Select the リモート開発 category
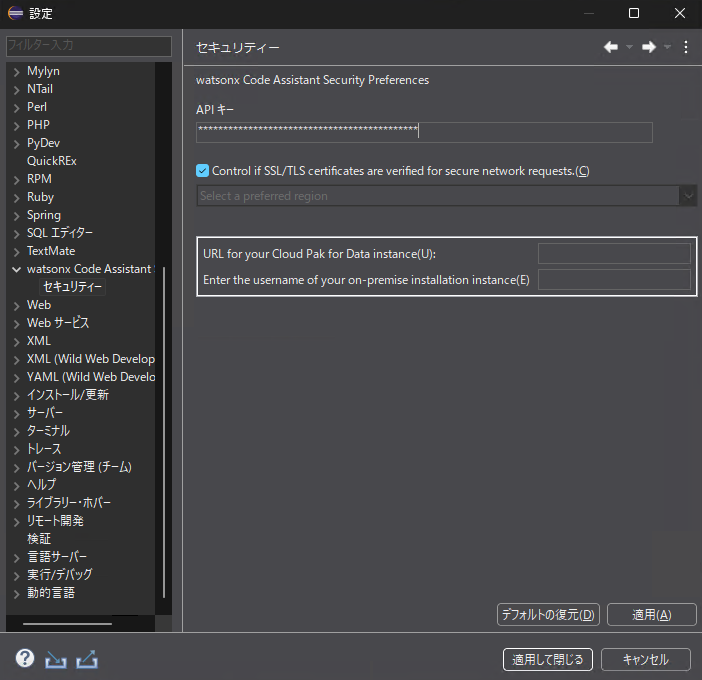Image resolution: width=702 pixels, height=680 pixels. [x=55, y=521]
